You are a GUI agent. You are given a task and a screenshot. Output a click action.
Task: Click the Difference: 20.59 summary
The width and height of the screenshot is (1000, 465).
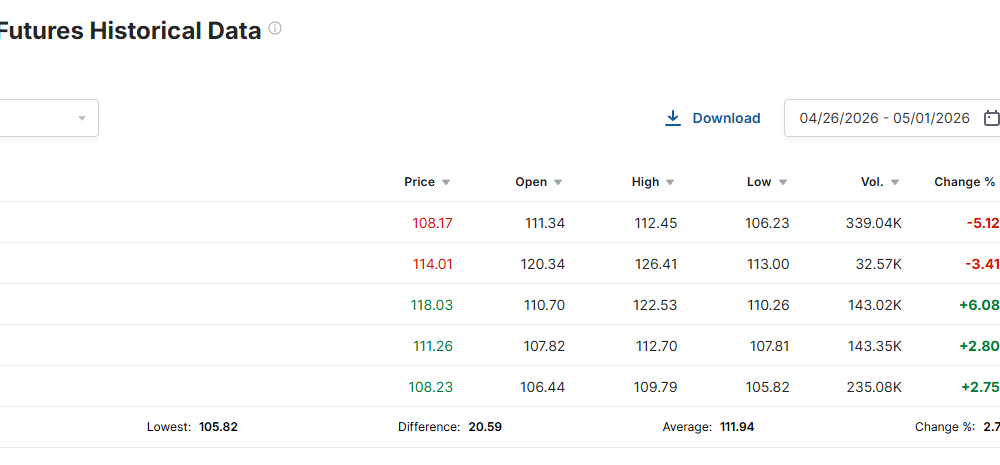pyautogui.click(x=450, y=427)
